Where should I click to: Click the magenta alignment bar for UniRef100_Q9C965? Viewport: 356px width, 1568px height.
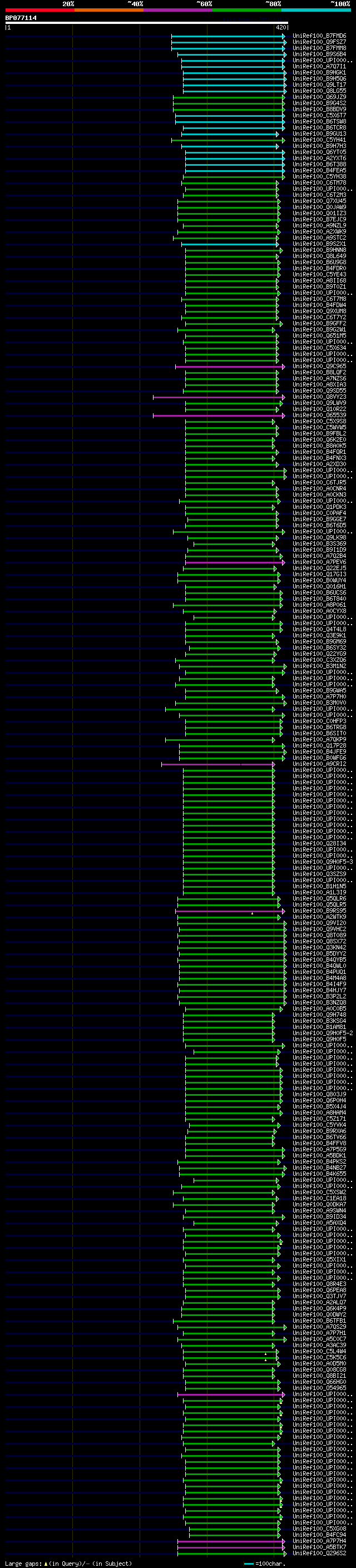pos(230,367)
